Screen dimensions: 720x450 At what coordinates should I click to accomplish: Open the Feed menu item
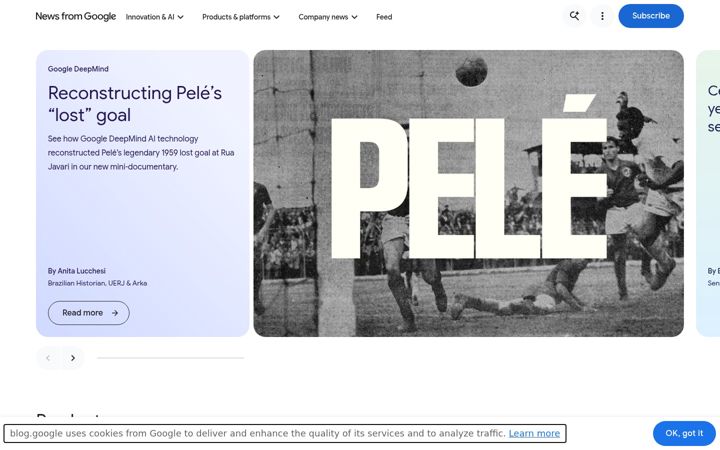[384, 17]
